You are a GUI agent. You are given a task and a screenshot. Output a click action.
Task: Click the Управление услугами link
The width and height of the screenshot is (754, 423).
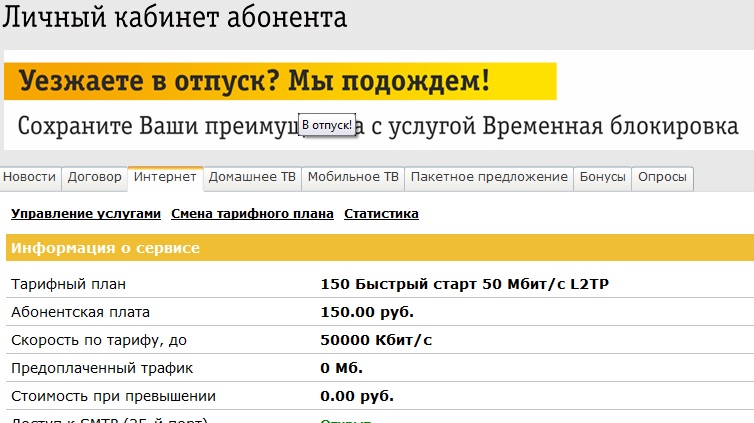pyautogui.click(x=85, y=214)
